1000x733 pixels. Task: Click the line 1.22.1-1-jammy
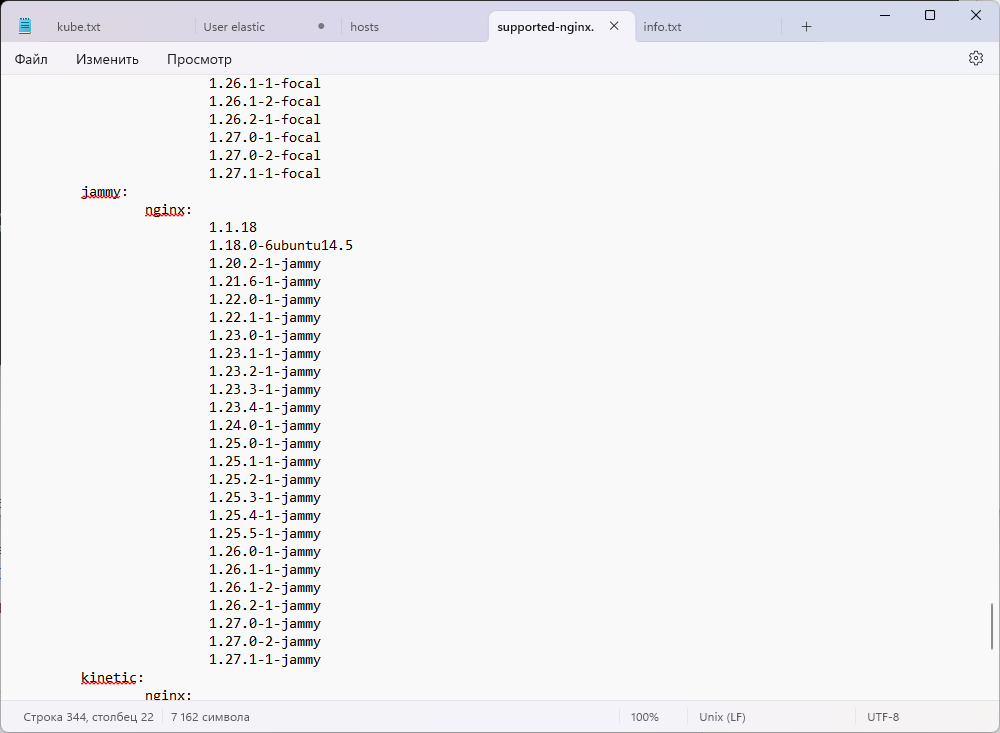click(265, 317)
